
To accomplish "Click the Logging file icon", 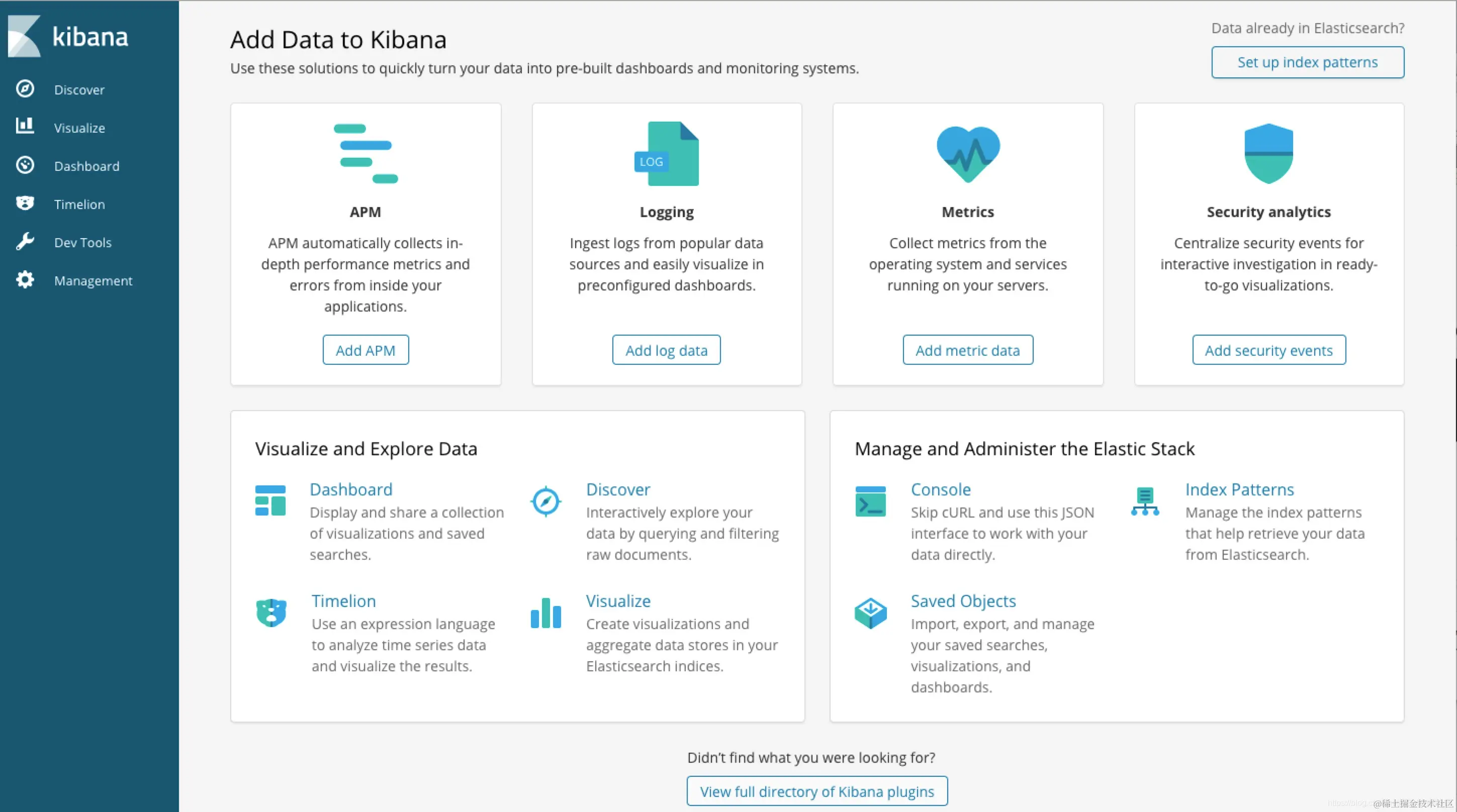I will click(x=667, y=154).
